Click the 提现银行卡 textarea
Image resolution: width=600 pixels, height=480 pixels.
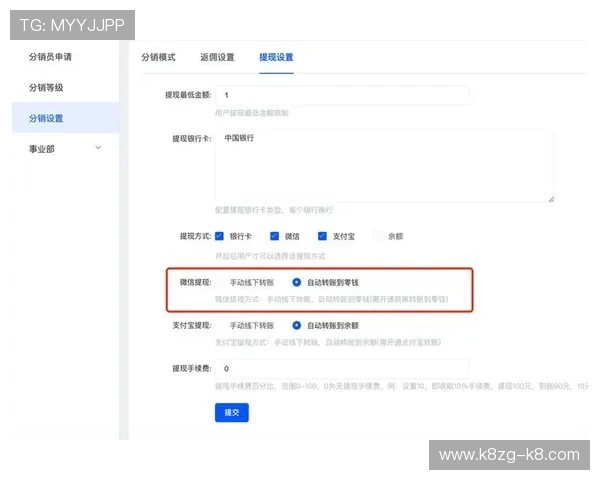click(385, 167)
